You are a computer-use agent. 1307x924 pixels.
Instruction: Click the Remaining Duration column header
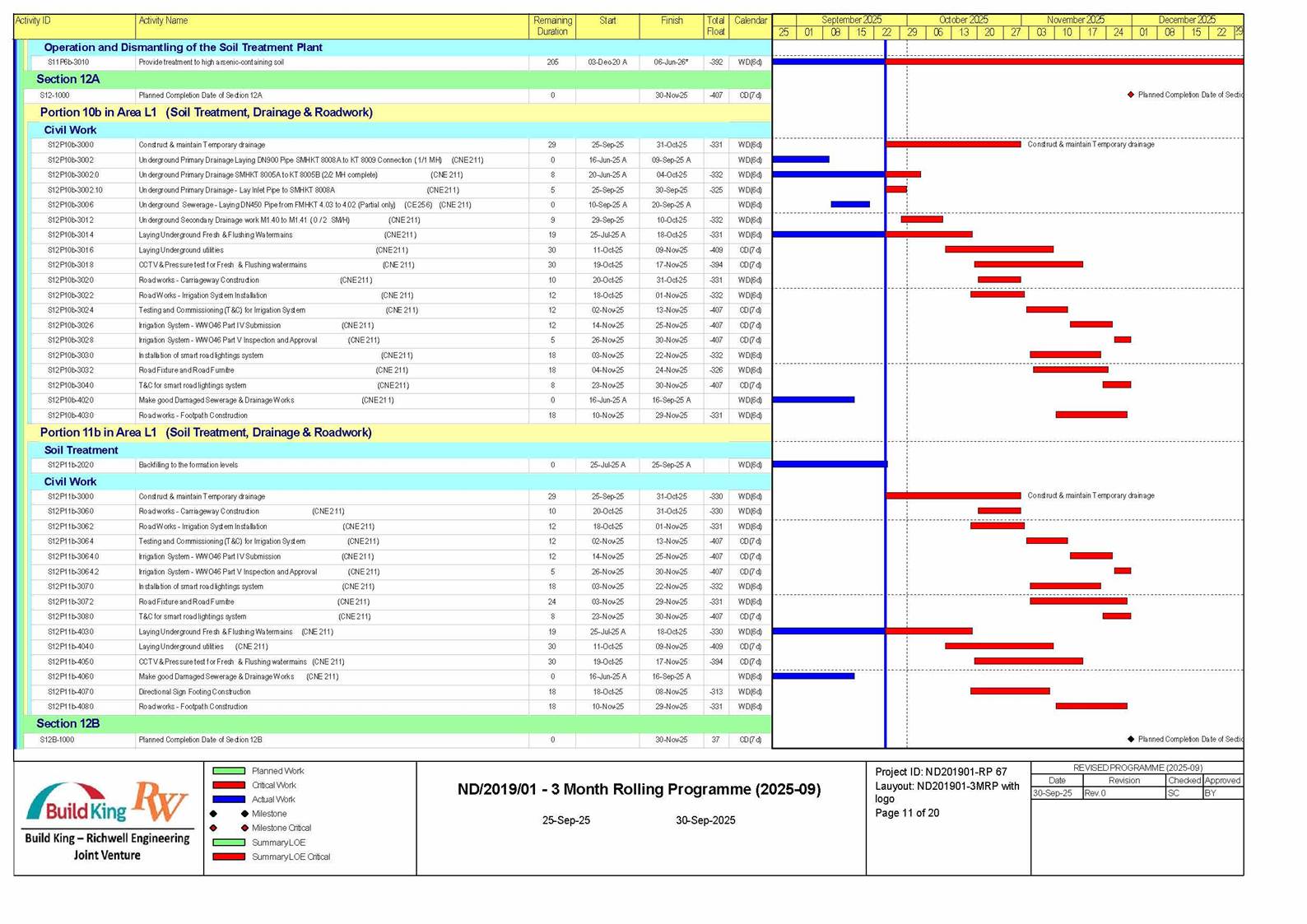[552, 26]
